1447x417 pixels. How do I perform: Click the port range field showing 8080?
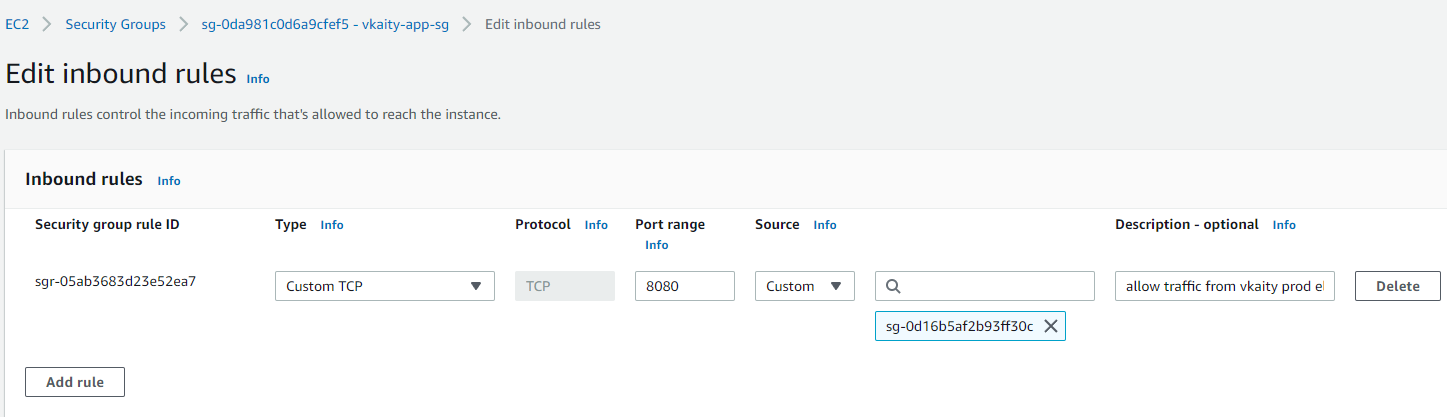coord(685,286)
